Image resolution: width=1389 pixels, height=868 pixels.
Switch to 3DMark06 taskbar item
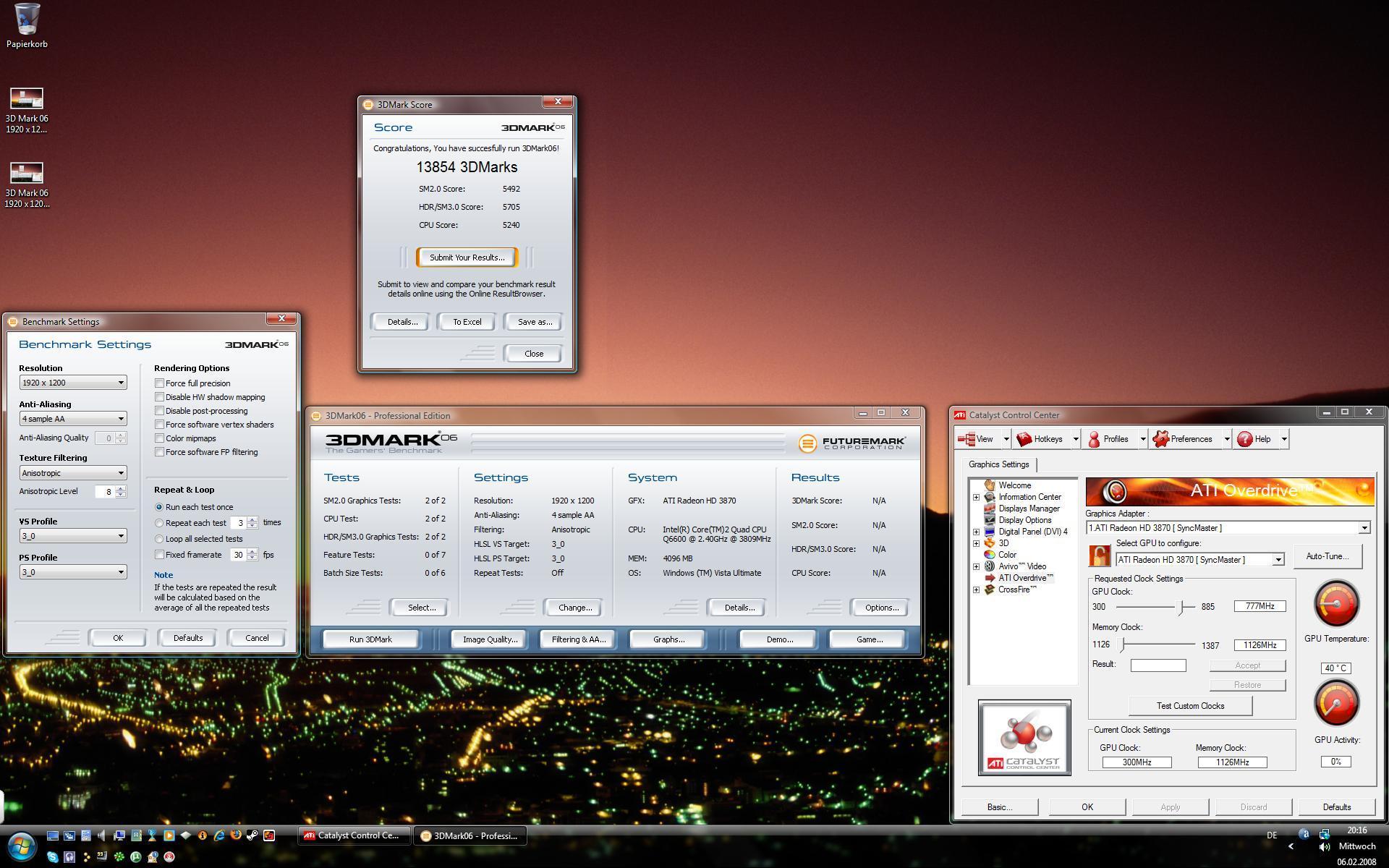pyautogui.click(x=470, y=835)
